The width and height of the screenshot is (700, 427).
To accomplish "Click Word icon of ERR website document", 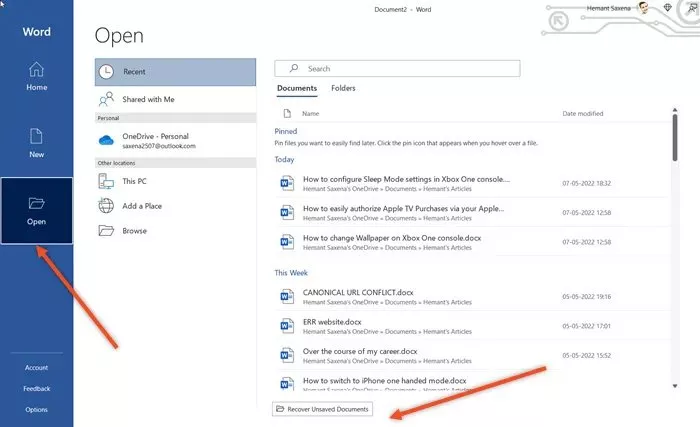I will 287,326.
